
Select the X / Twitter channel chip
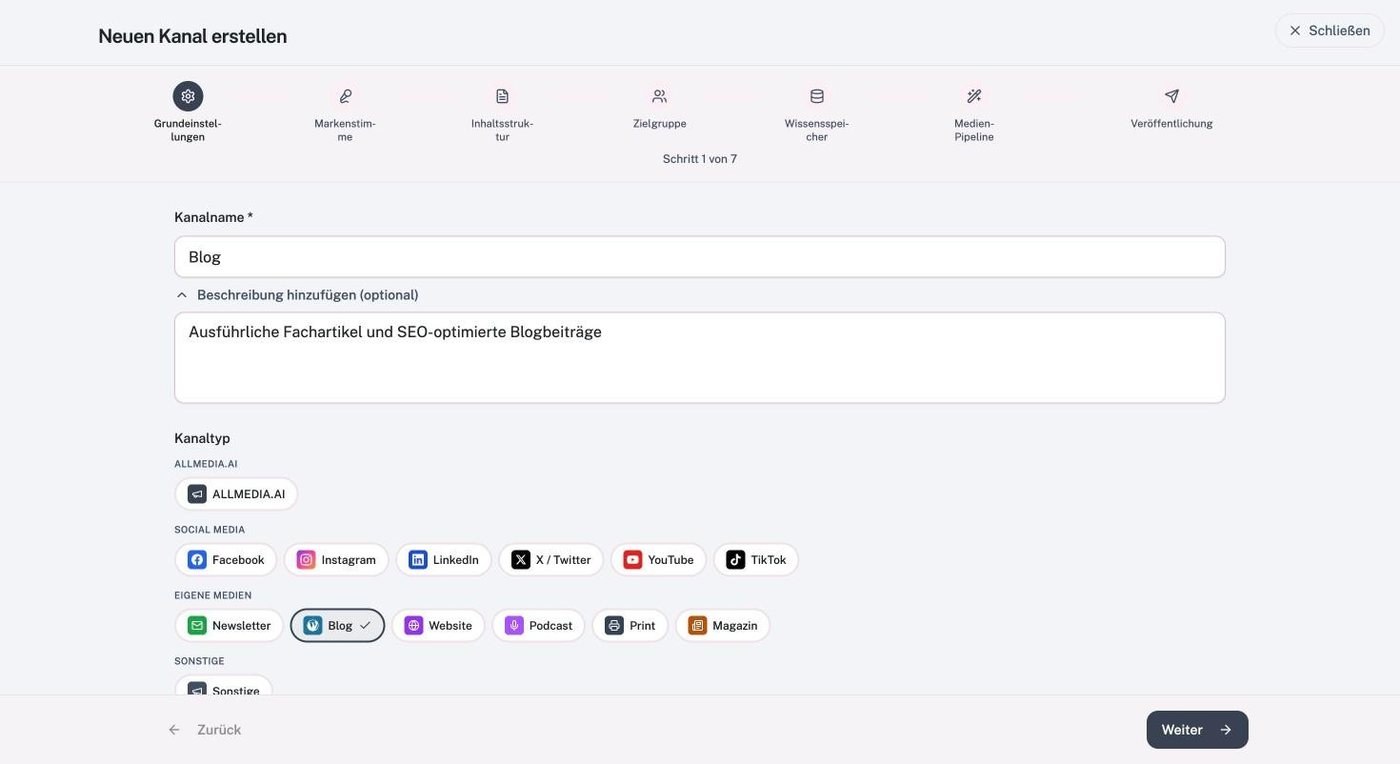(x=551, y=560)
